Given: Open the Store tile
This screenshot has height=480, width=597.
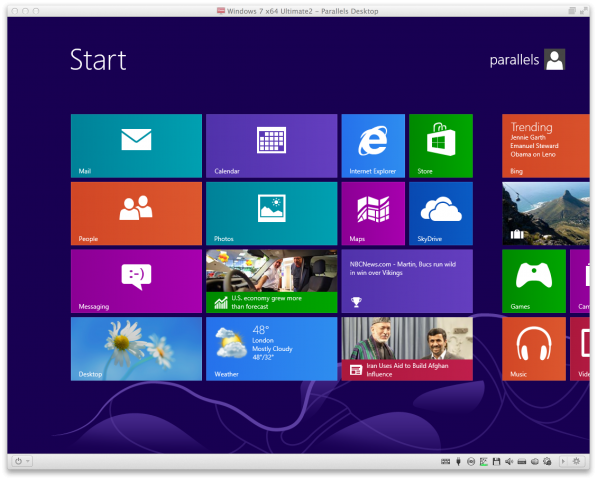Looking at the screenshot, I should 441,146.
